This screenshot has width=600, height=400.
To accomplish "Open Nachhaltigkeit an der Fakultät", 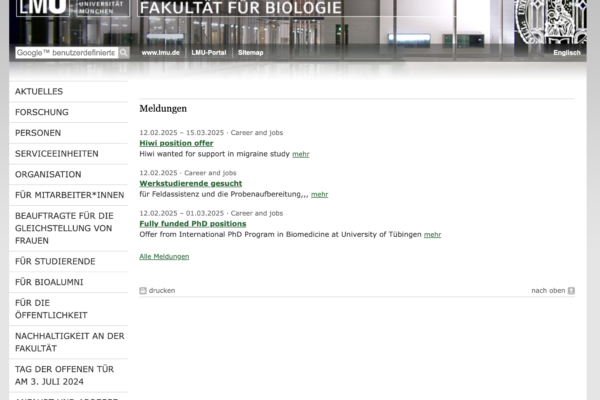I will 68,342.
